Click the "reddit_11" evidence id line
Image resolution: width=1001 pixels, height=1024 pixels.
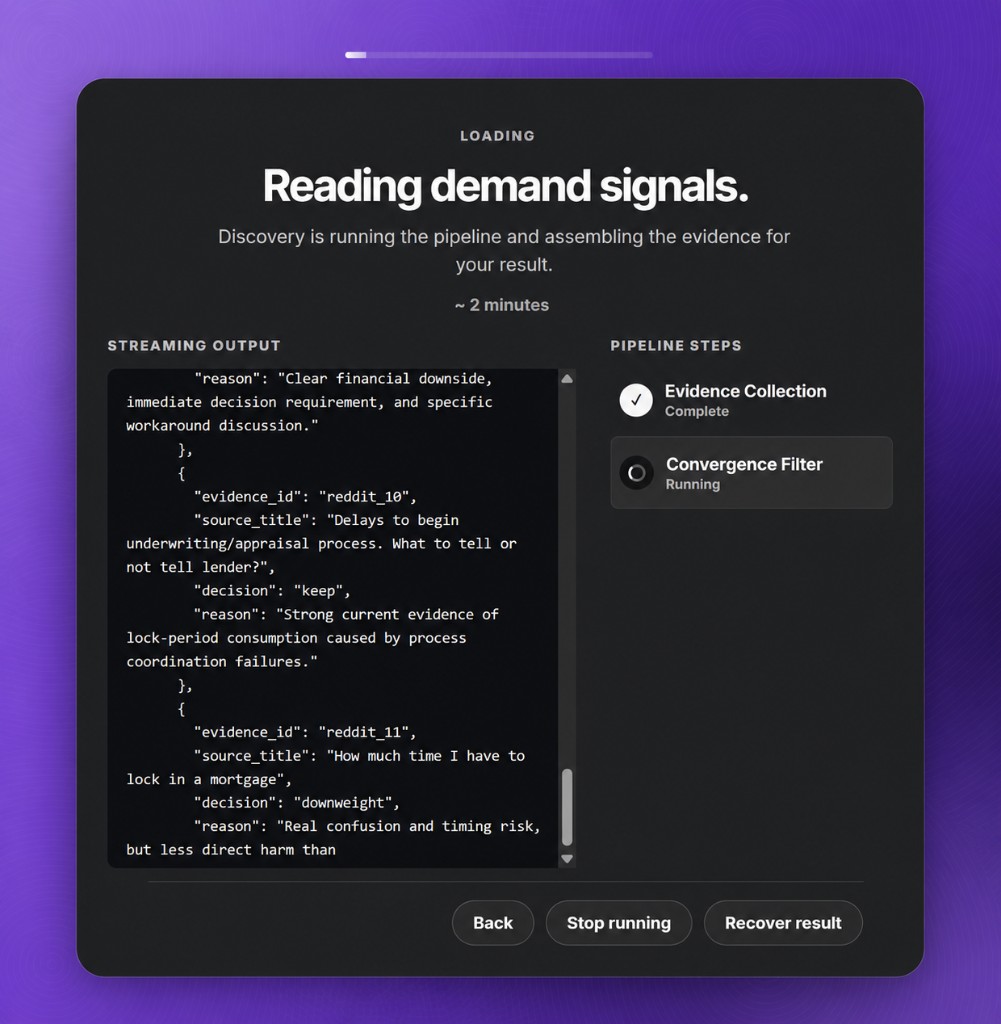click(305, 732)
